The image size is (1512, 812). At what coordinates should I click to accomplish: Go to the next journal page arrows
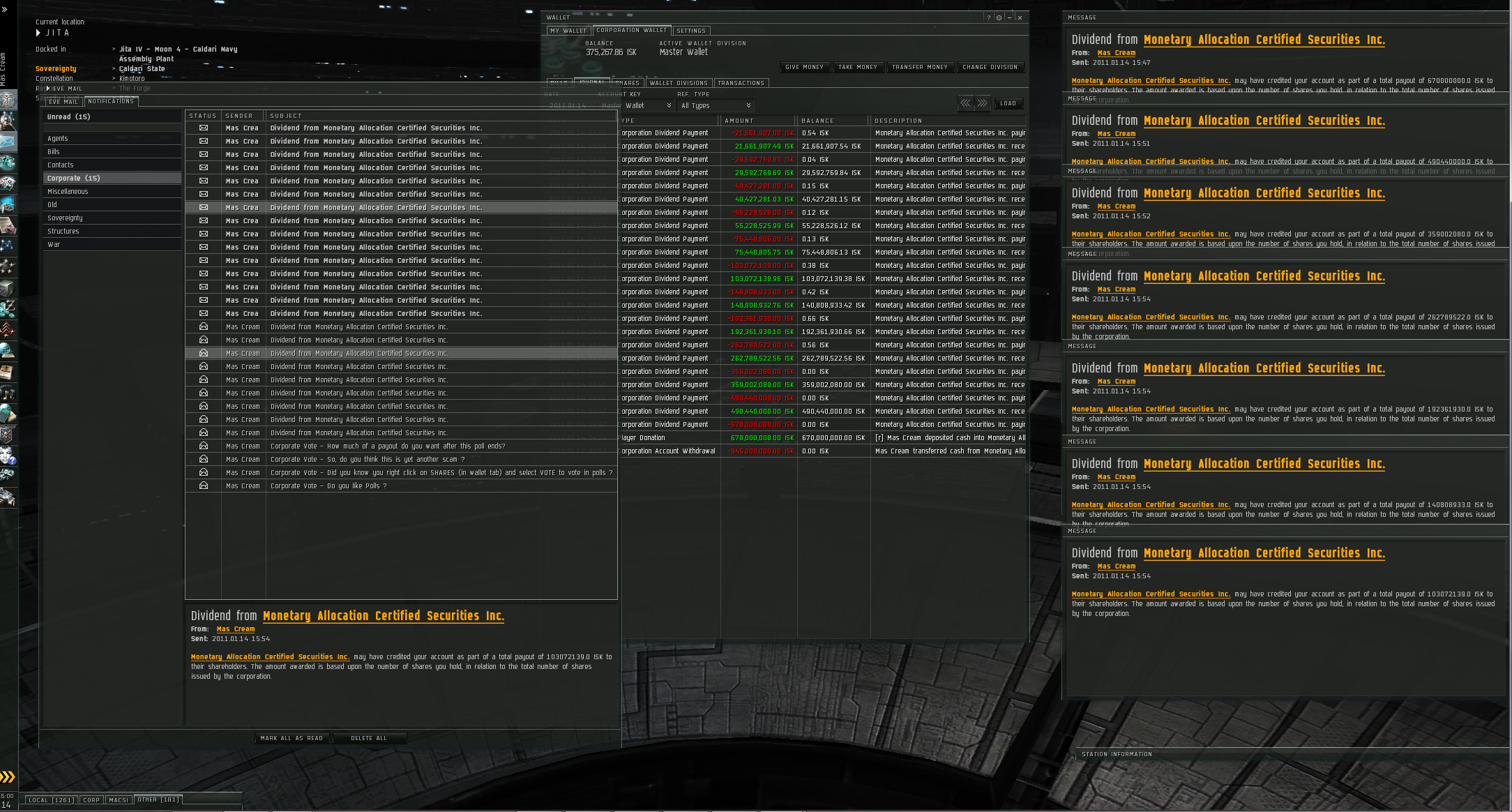tap(982, 103)
